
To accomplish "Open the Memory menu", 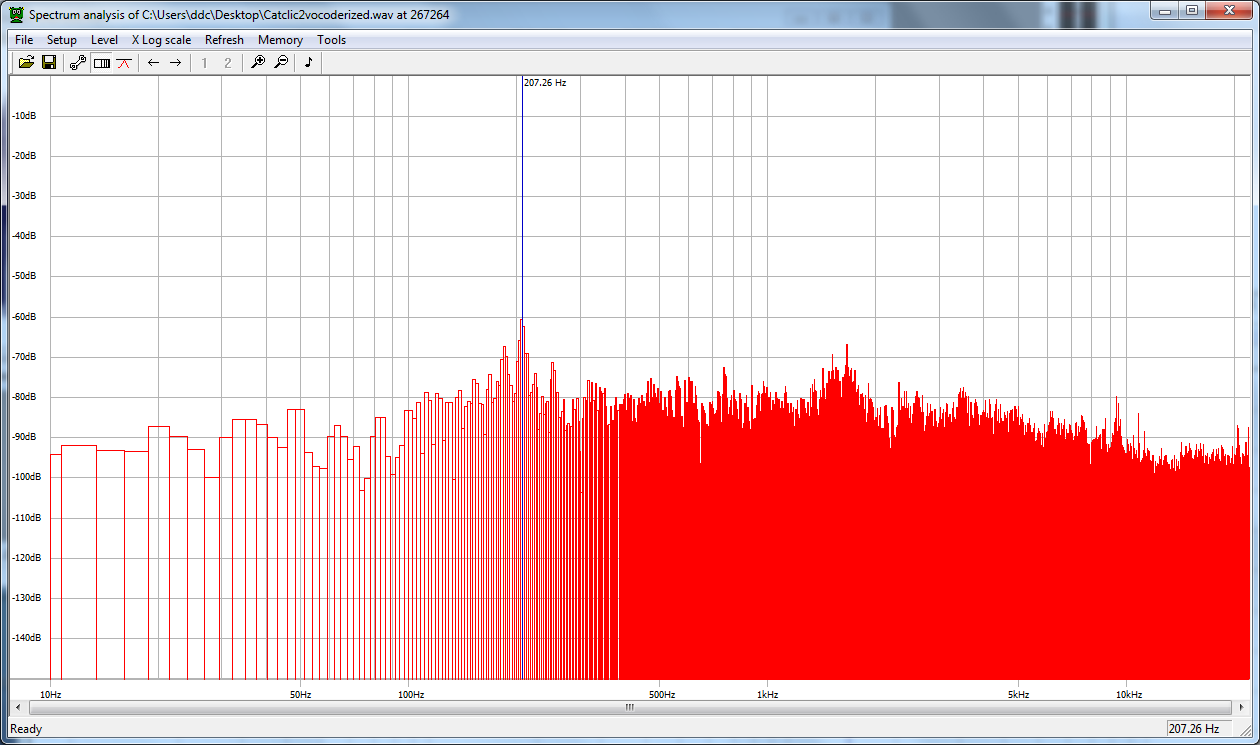I will pos(280,39).
